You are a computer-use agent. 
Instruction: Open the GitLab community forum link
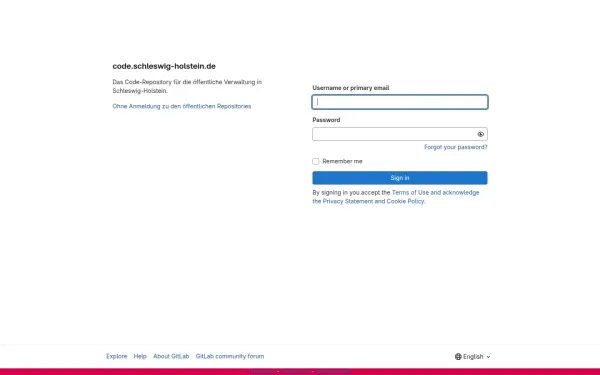[x=230, y=356]
